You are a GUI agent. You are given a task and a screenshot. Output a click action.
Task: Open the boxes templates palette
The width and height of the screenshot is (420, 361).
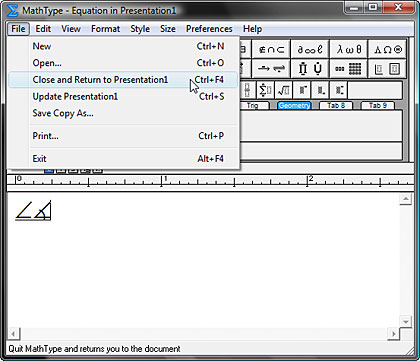tap(387, 69)
